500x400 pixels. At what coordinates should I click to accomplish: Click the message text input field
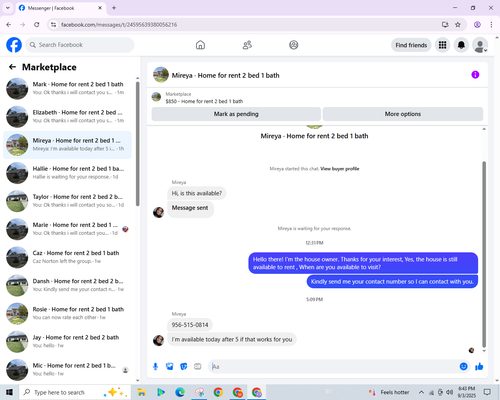pos(333,367)
